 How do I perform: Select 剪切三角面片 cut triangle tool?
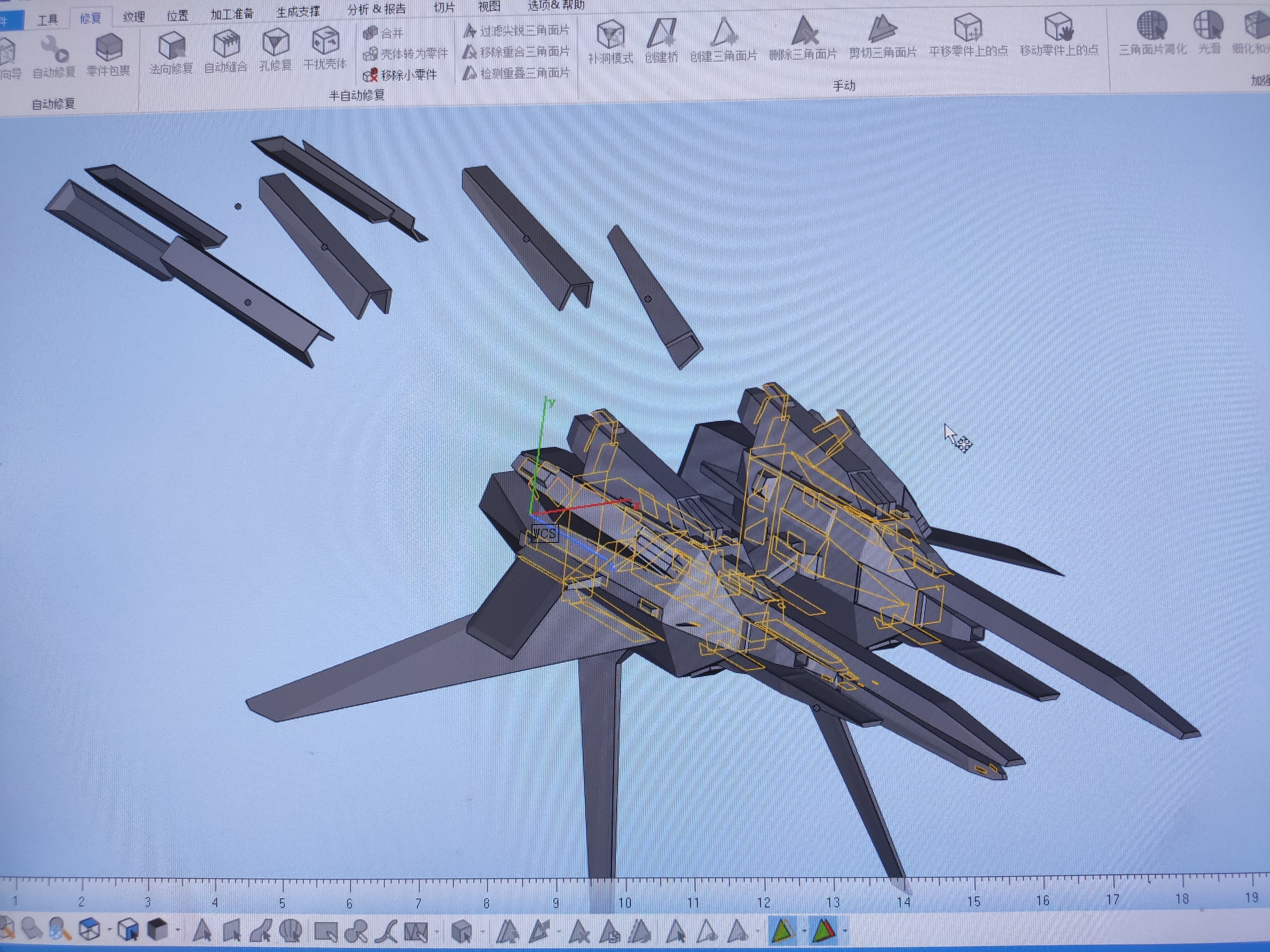(x=882, y=37)
